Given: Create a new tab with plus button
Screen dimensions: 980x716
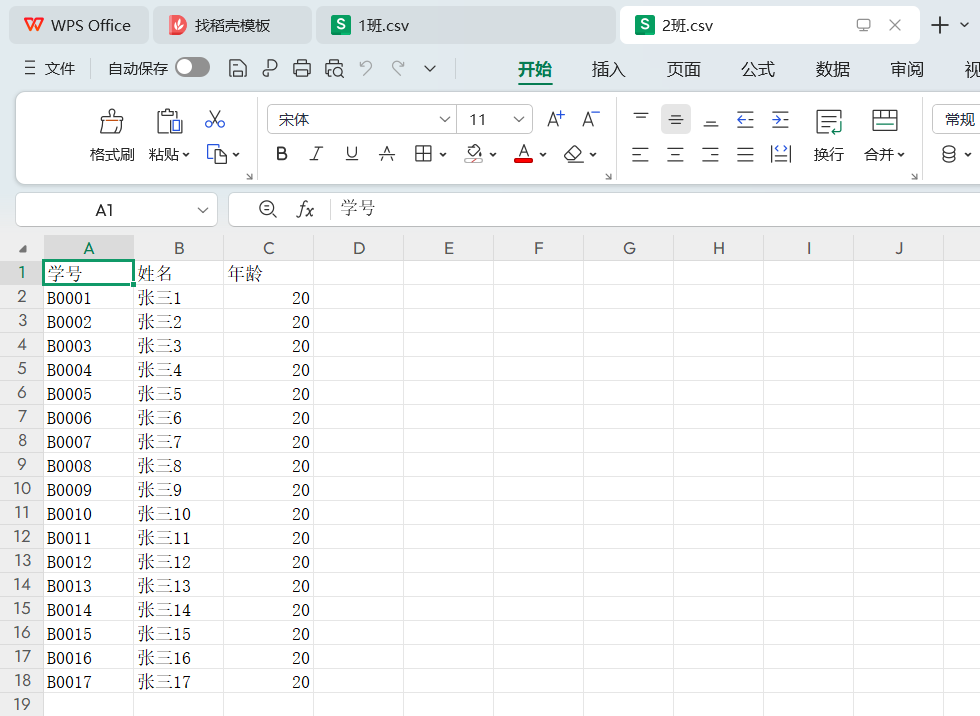Looking at the screenshot, I should 940,26.
